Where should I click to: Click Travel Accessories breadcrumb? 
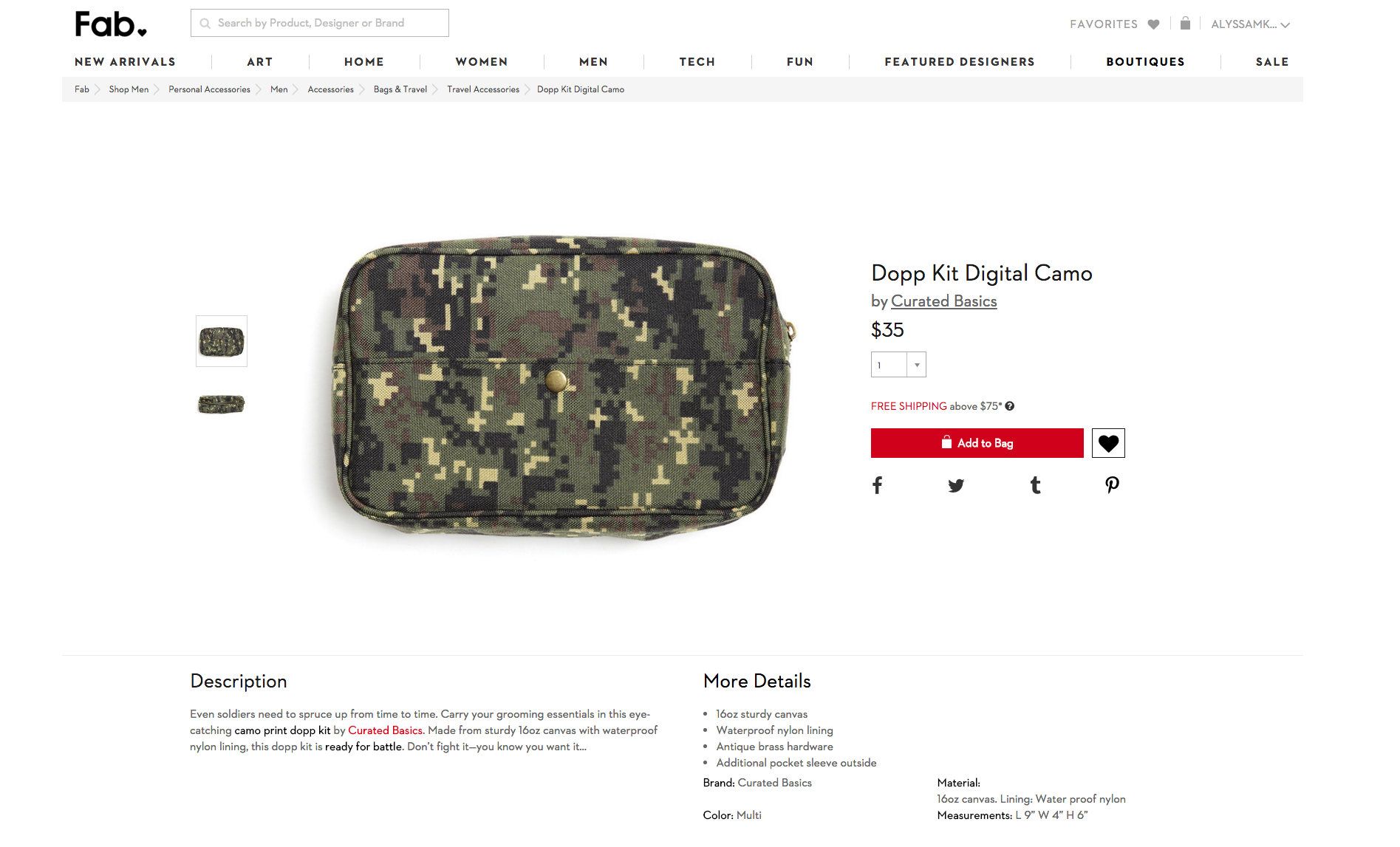(483, 89)
